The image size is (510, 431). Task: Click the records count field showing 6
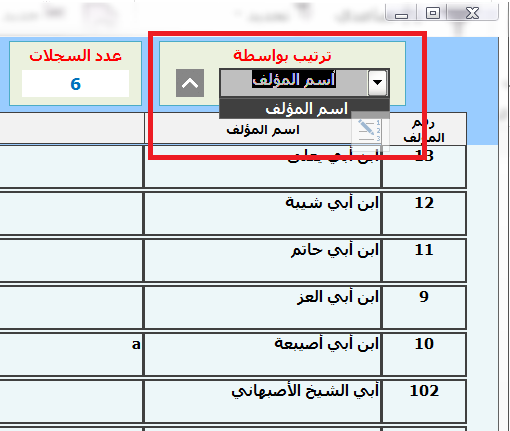75,83
